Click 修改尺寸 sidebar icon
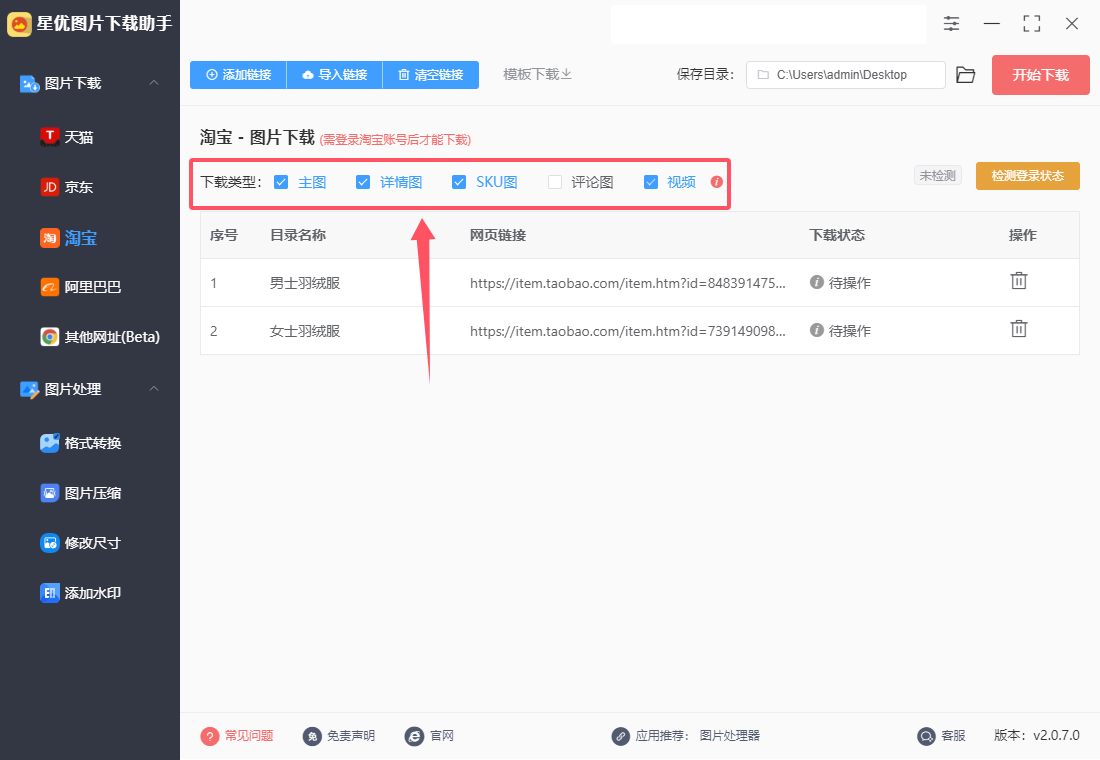This screenshot has height=760, width=1100. coord(49,542)
